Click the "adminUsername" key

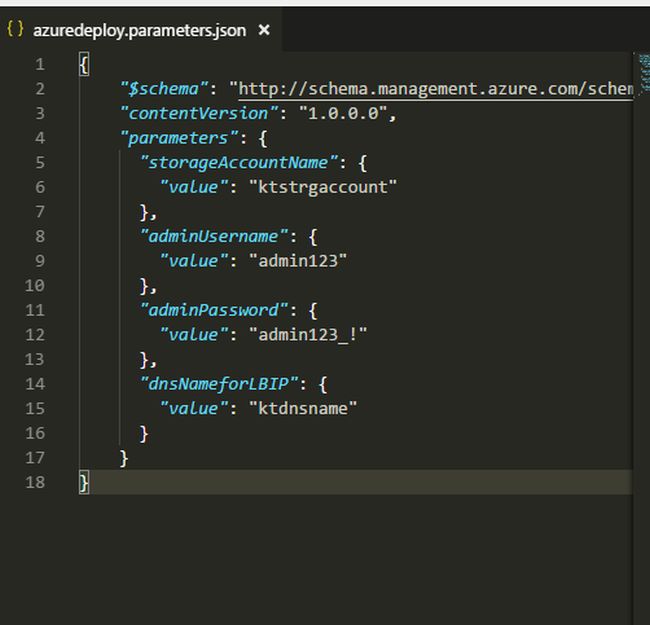click(214, 237)
